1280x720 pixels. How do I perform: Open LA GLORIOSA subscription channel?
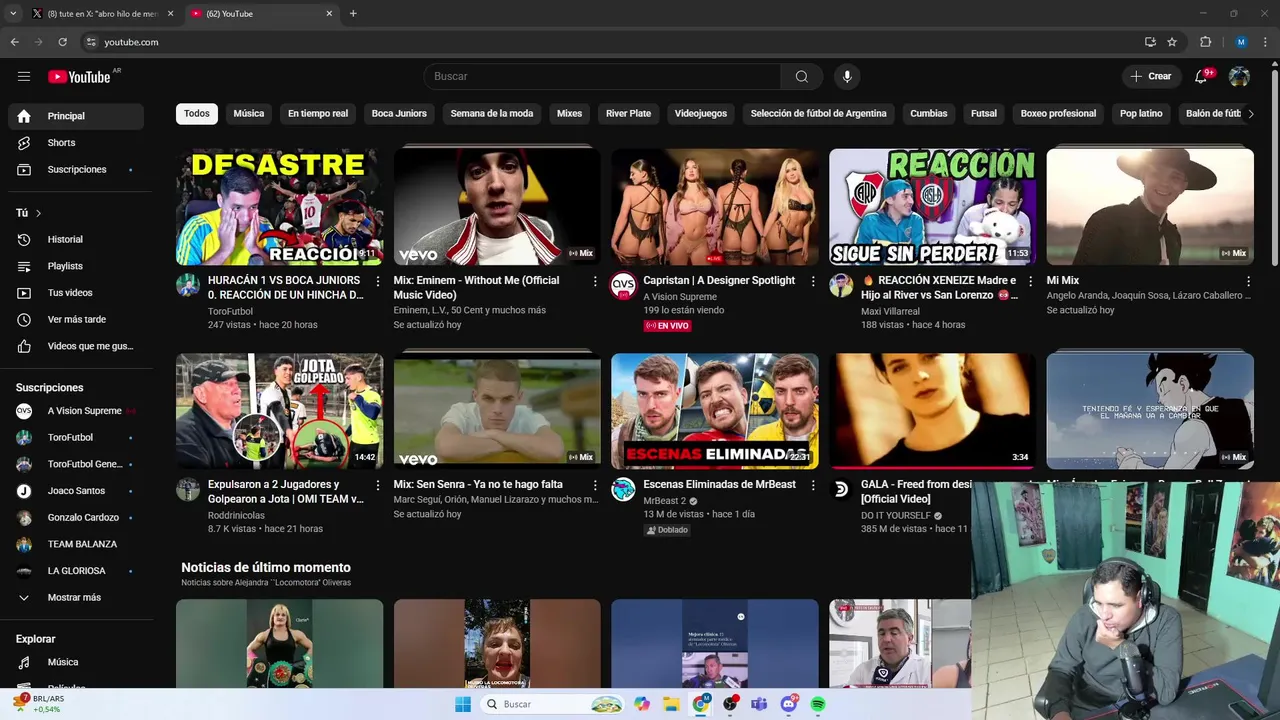click(76, 571)
